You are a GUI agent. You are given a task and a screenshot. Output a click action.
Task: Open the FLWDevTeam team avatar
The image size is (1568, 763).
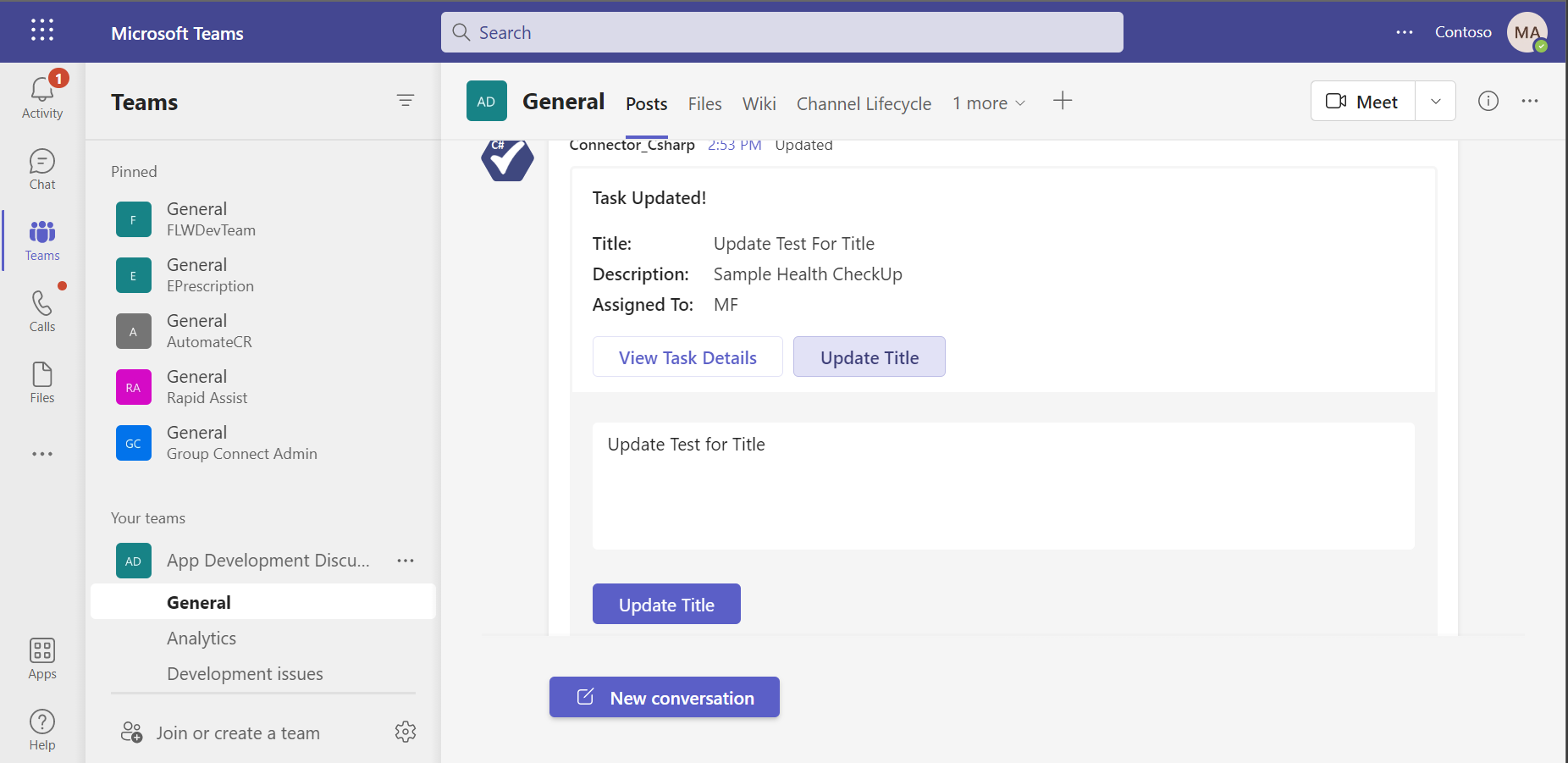134,219
